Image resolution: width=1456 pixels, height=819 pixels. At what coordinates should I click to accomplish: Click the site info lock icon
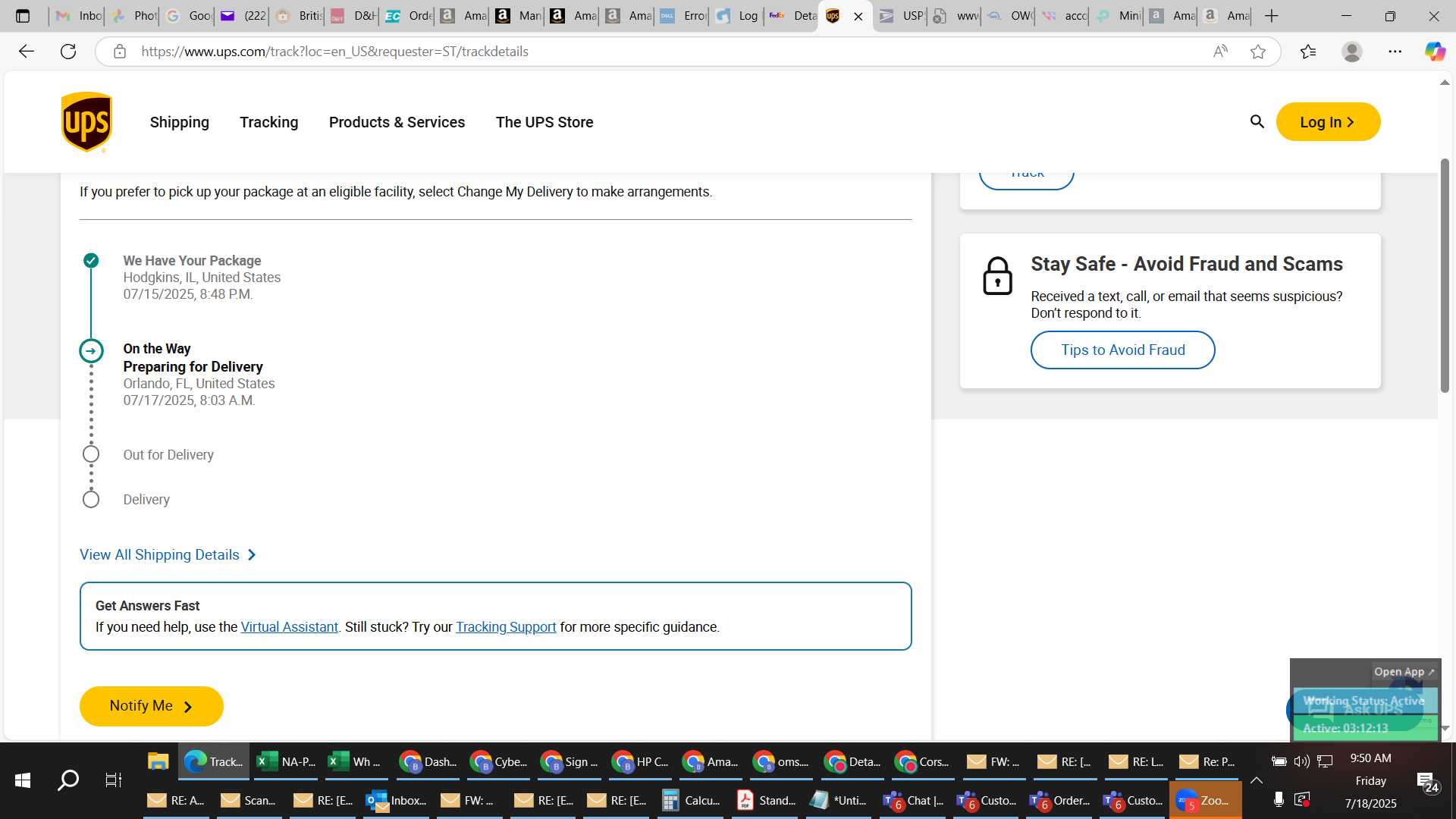click(x=119, y=52)
